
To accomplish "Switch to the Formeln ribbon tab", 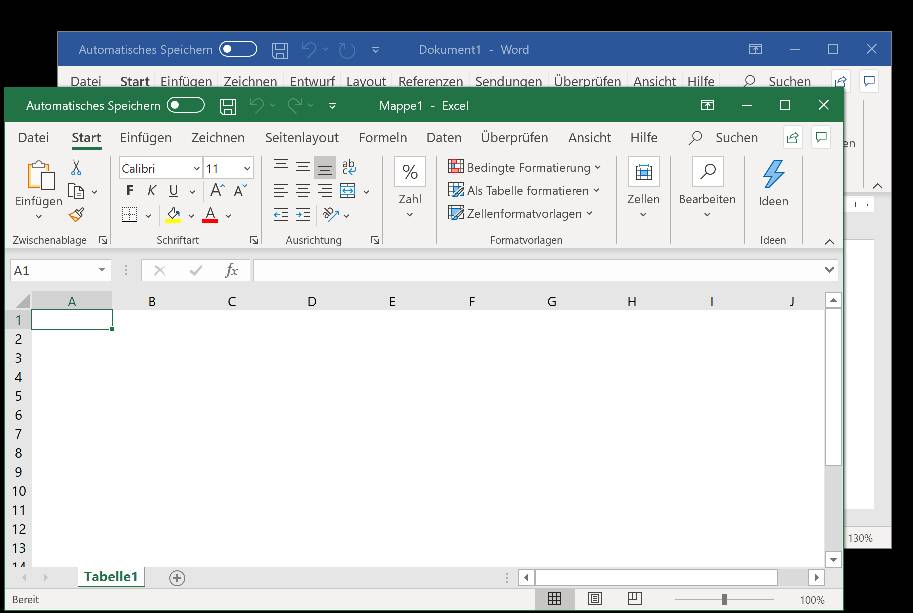I will [382, 138].
